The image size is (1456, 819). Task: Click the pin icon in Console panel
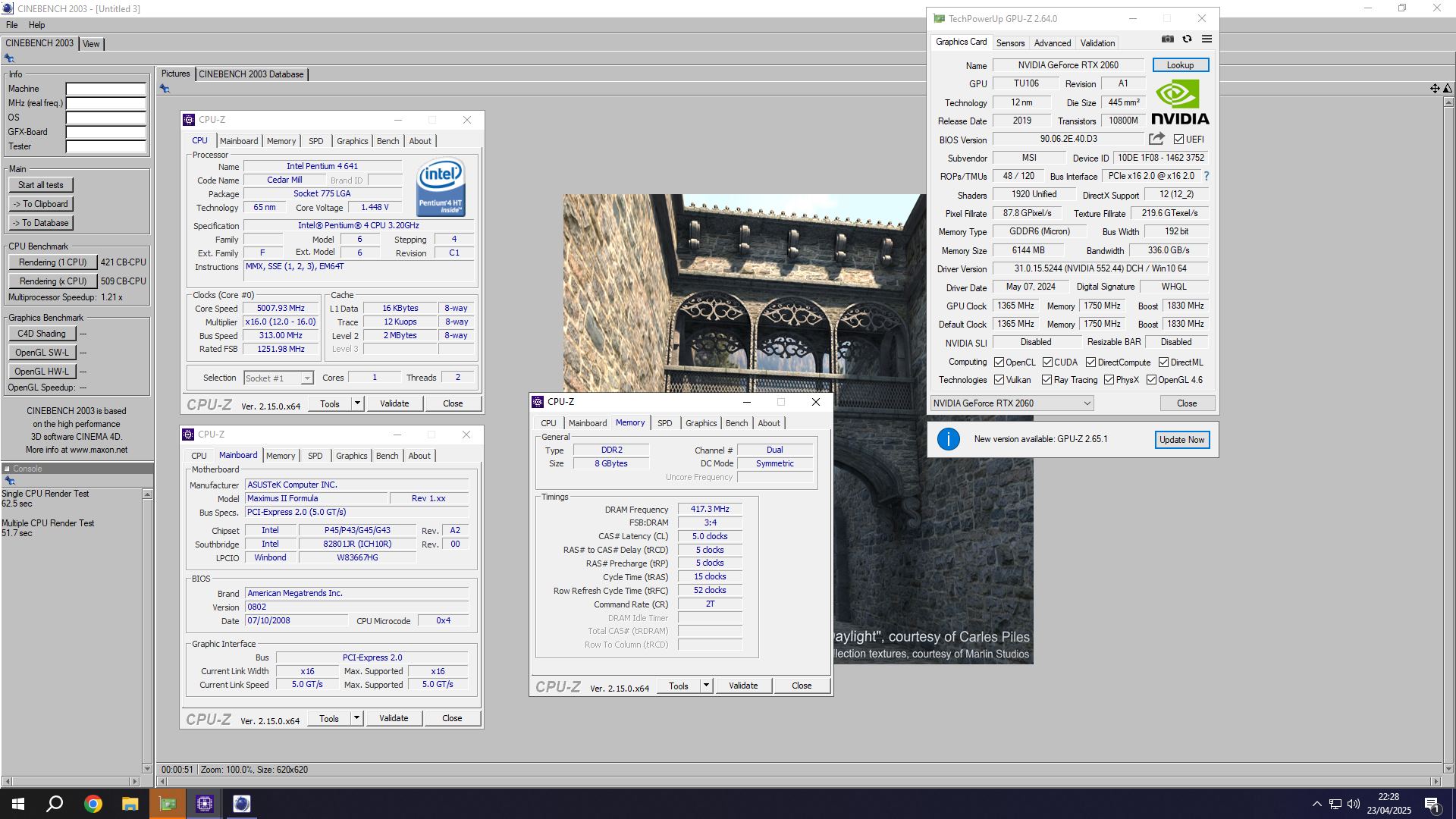10,481
